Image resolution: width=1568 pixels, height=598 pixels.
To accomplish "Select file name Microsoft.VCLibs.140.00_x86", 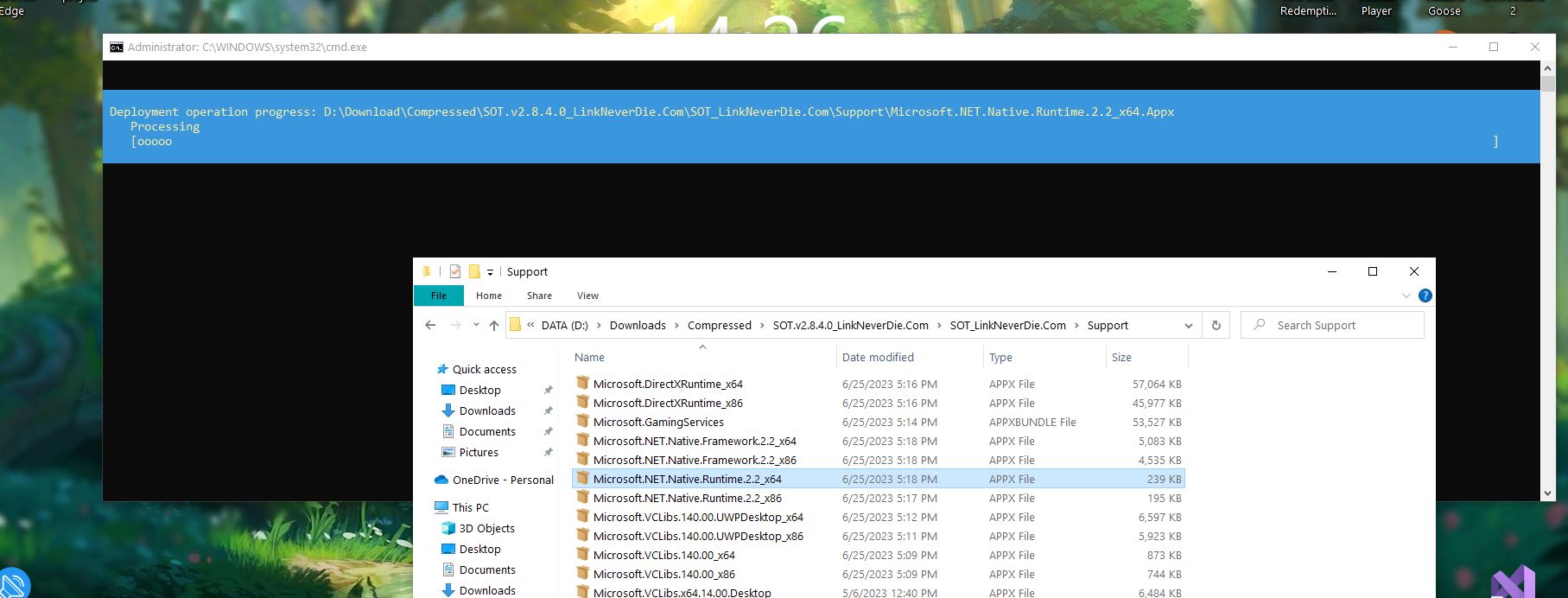I will [x=664, y=574].
